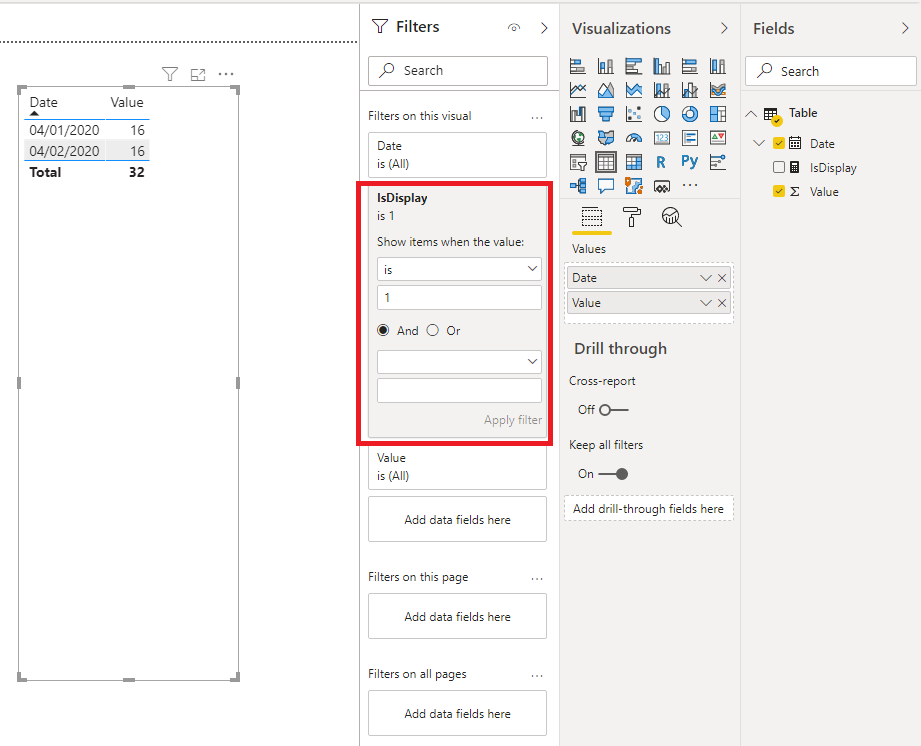Switch to the Format paint roller tab
The height and width of the screenshot is (746, 921).
tap(632, 217)
